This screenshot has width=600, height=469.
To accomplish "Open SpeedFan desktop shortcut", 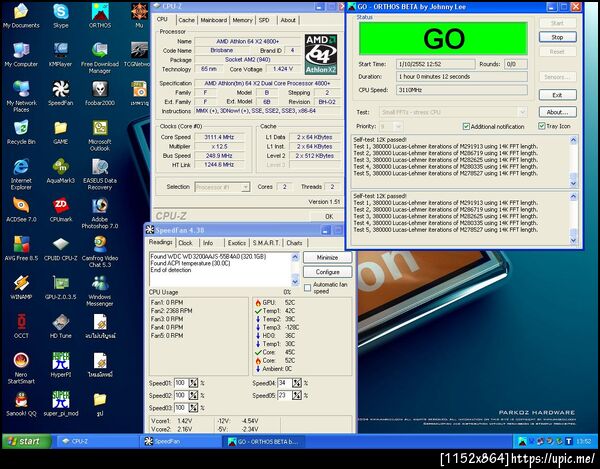I will (x=60, y=94).
